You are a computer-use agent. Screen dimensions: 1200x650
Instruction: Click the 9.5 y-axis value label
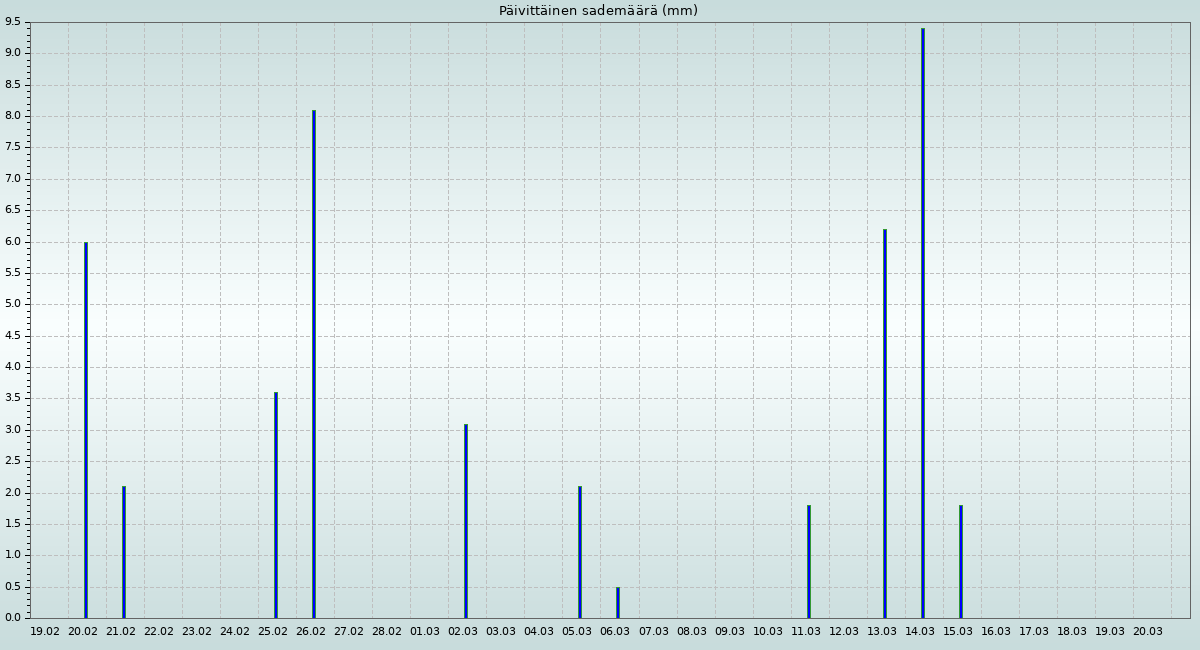(13, 21)
